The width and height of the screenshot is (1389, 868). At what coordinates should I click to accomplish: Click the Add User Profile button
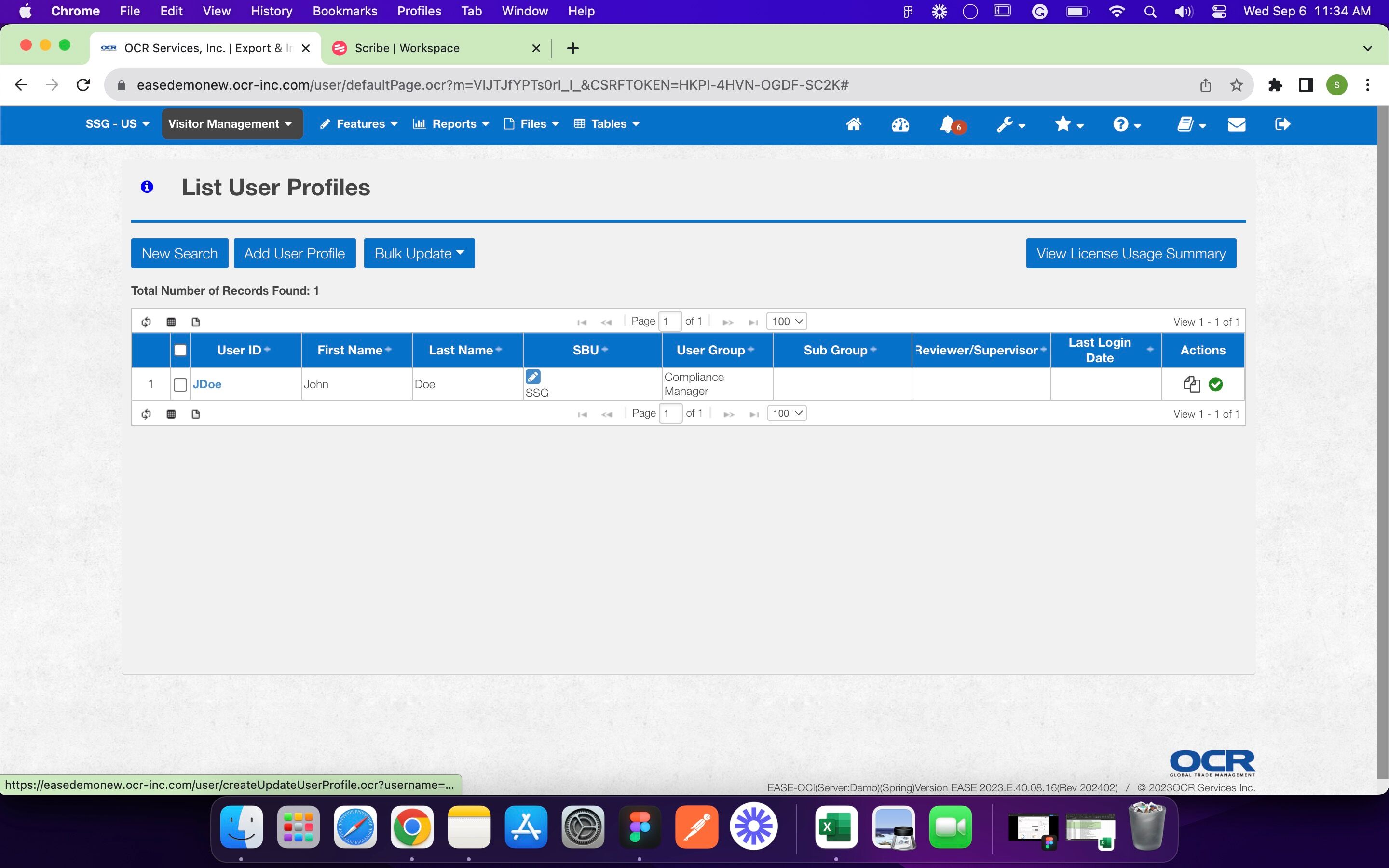pyautogui.click(x=295, y=253)
